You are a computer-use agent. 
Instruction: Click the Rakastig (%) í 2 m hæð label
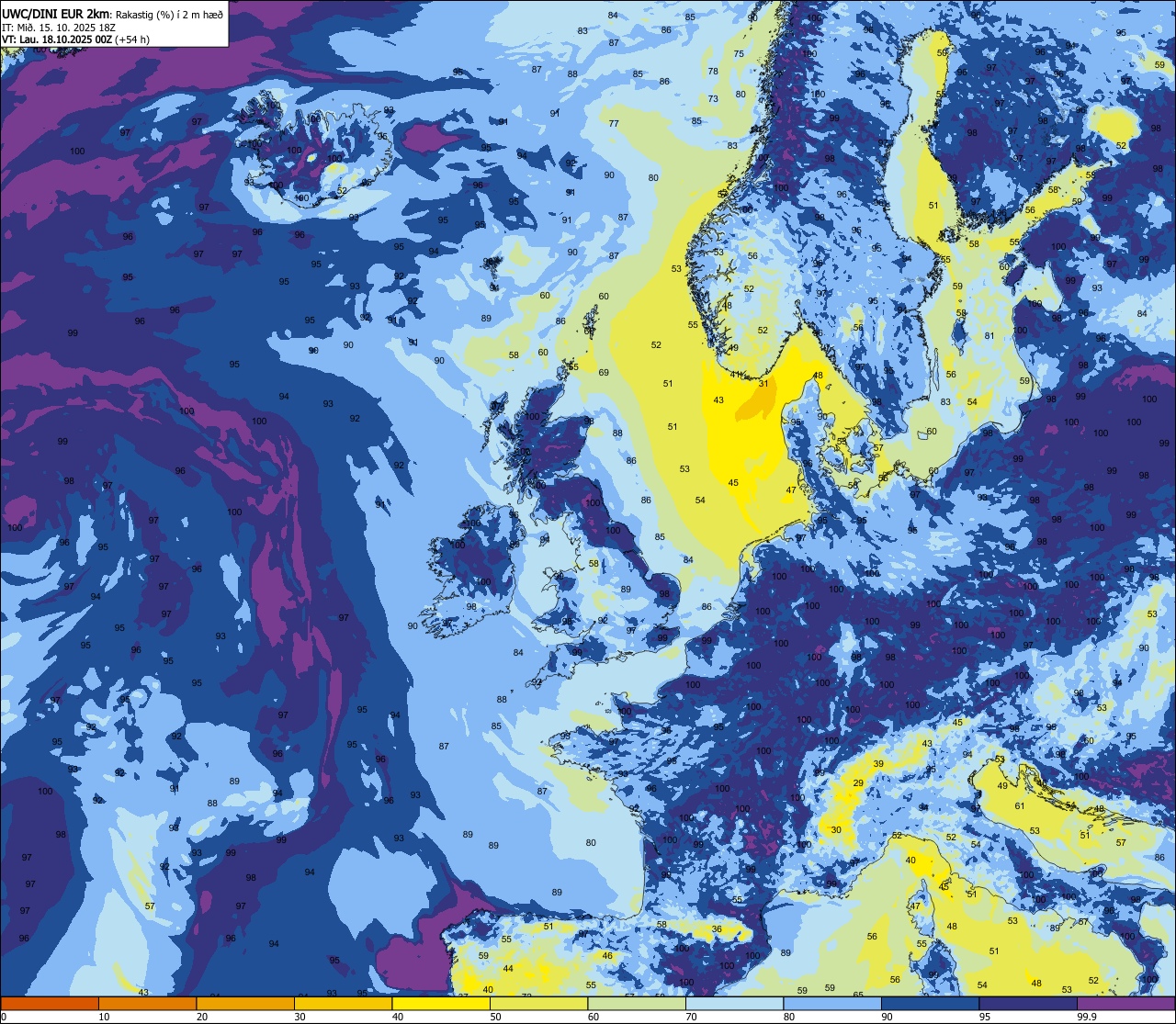coord(170,14)
